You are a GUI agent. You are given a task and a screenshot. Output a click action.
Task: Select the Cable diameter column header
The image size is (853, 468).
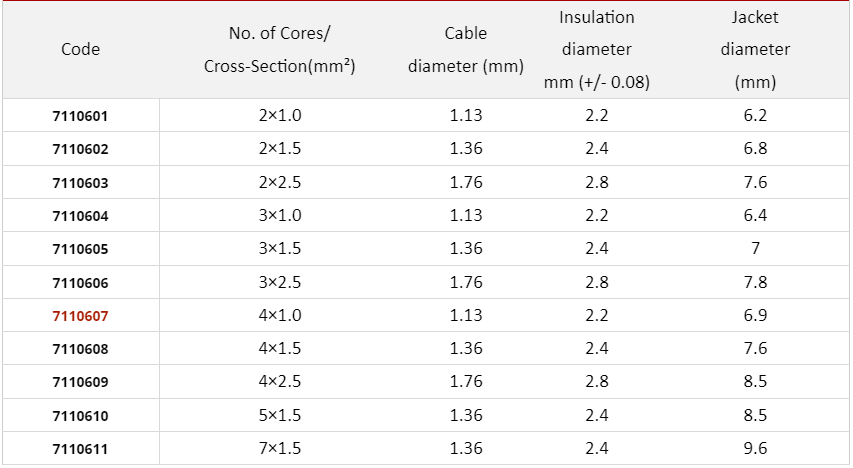[466, 50]
